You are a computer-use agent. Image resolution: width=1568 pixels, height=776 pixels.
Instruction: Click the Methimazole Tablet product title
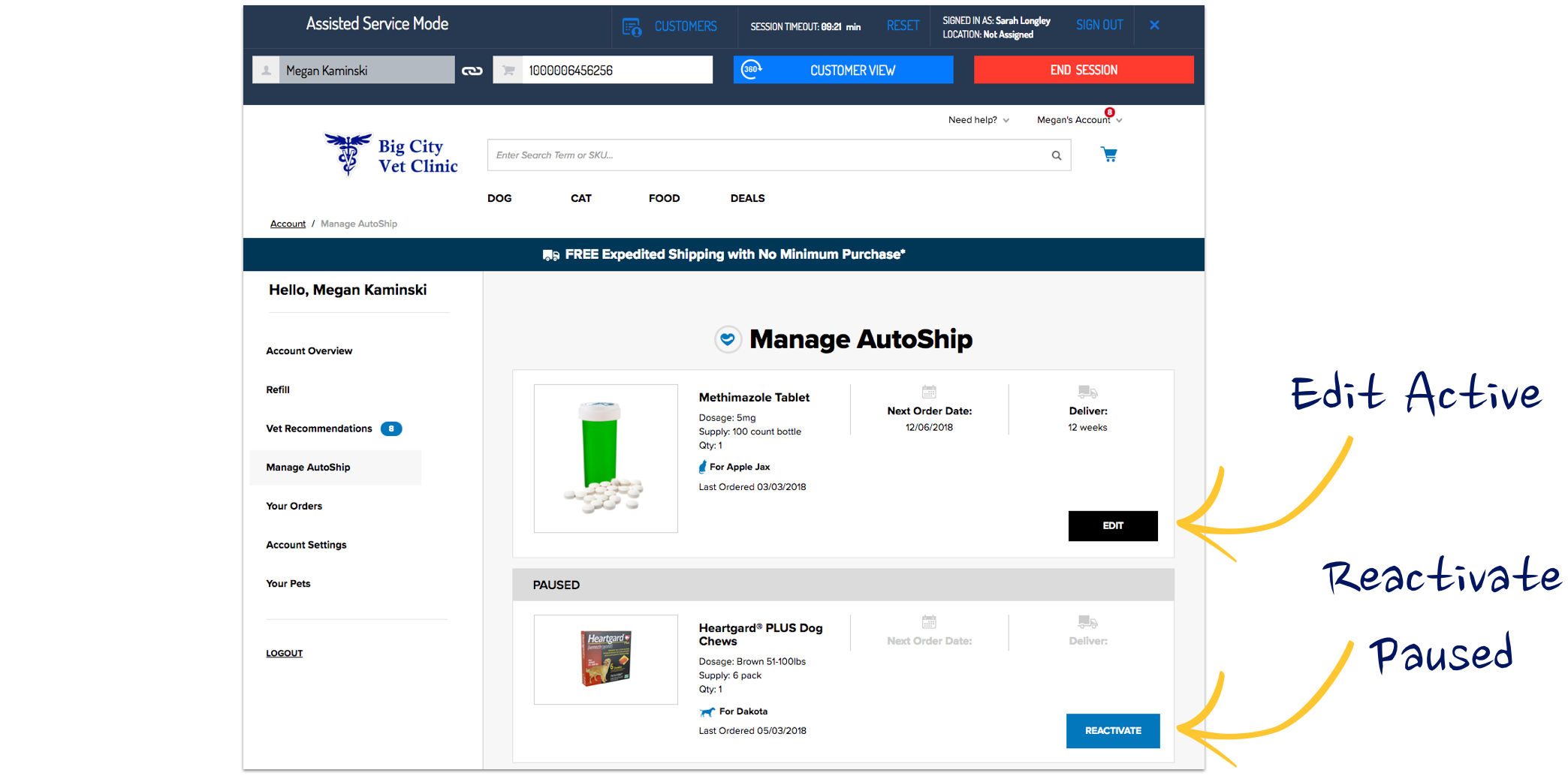tap(754, 398)
